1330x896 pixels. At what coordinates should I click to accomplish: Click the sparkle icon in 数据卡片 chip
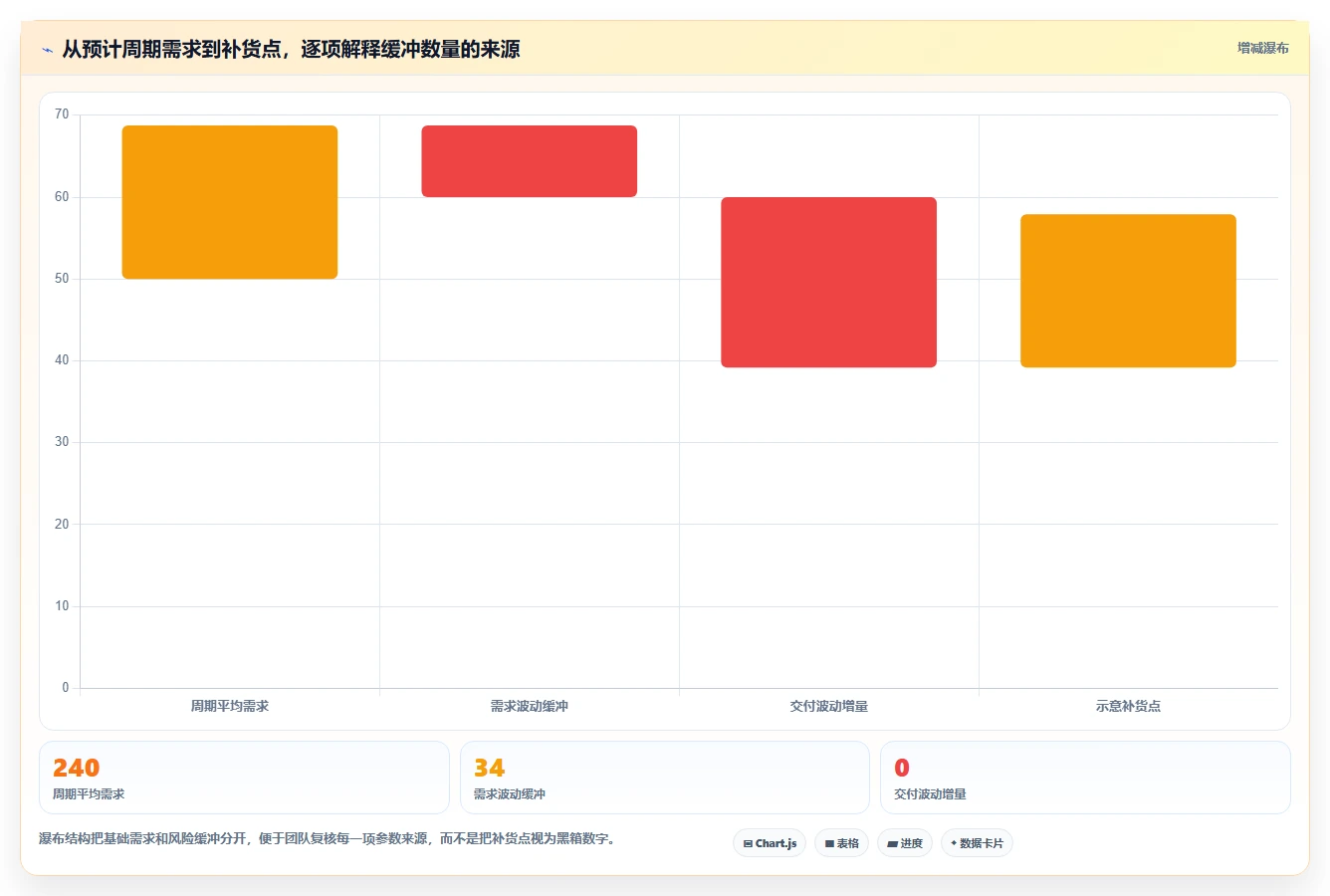coord(954,843)
